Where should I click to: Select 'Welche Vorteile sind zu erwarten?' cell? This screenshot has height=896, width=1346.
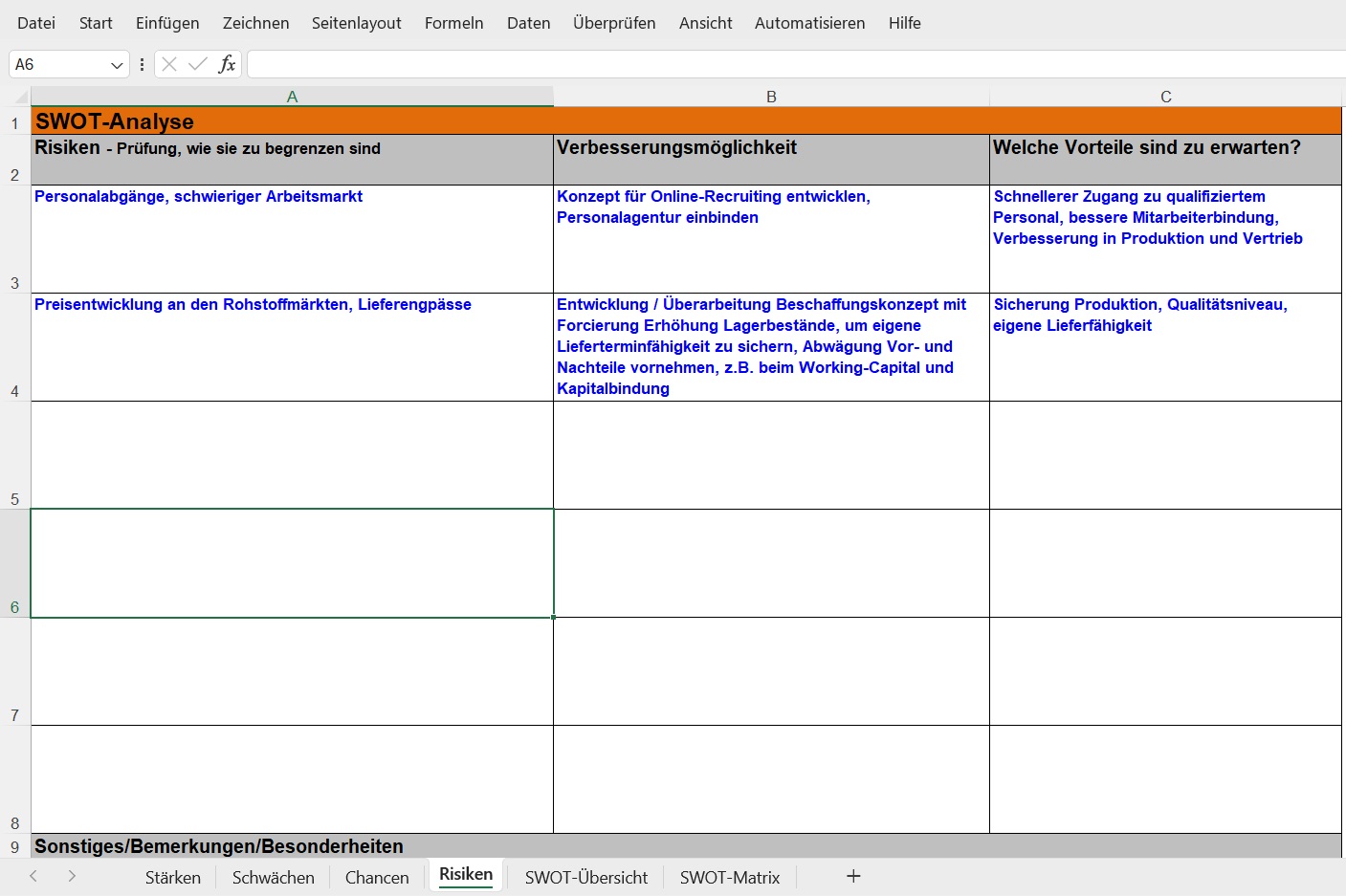(x=1165, y=160)
